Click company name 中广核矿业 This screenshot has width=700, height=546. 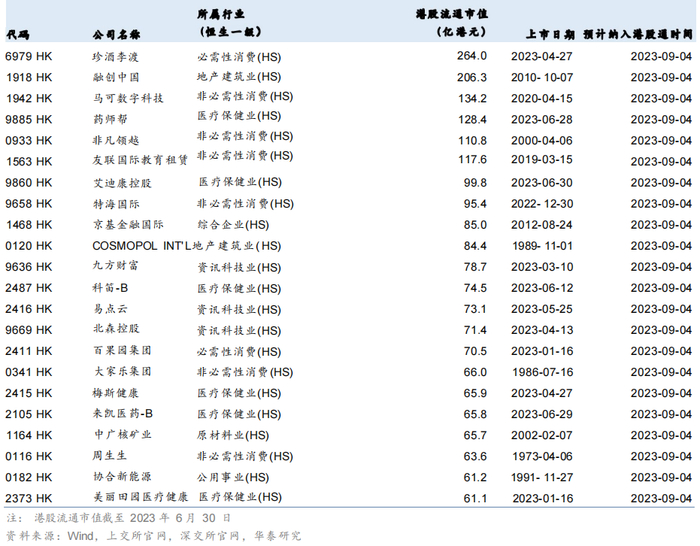122,435
